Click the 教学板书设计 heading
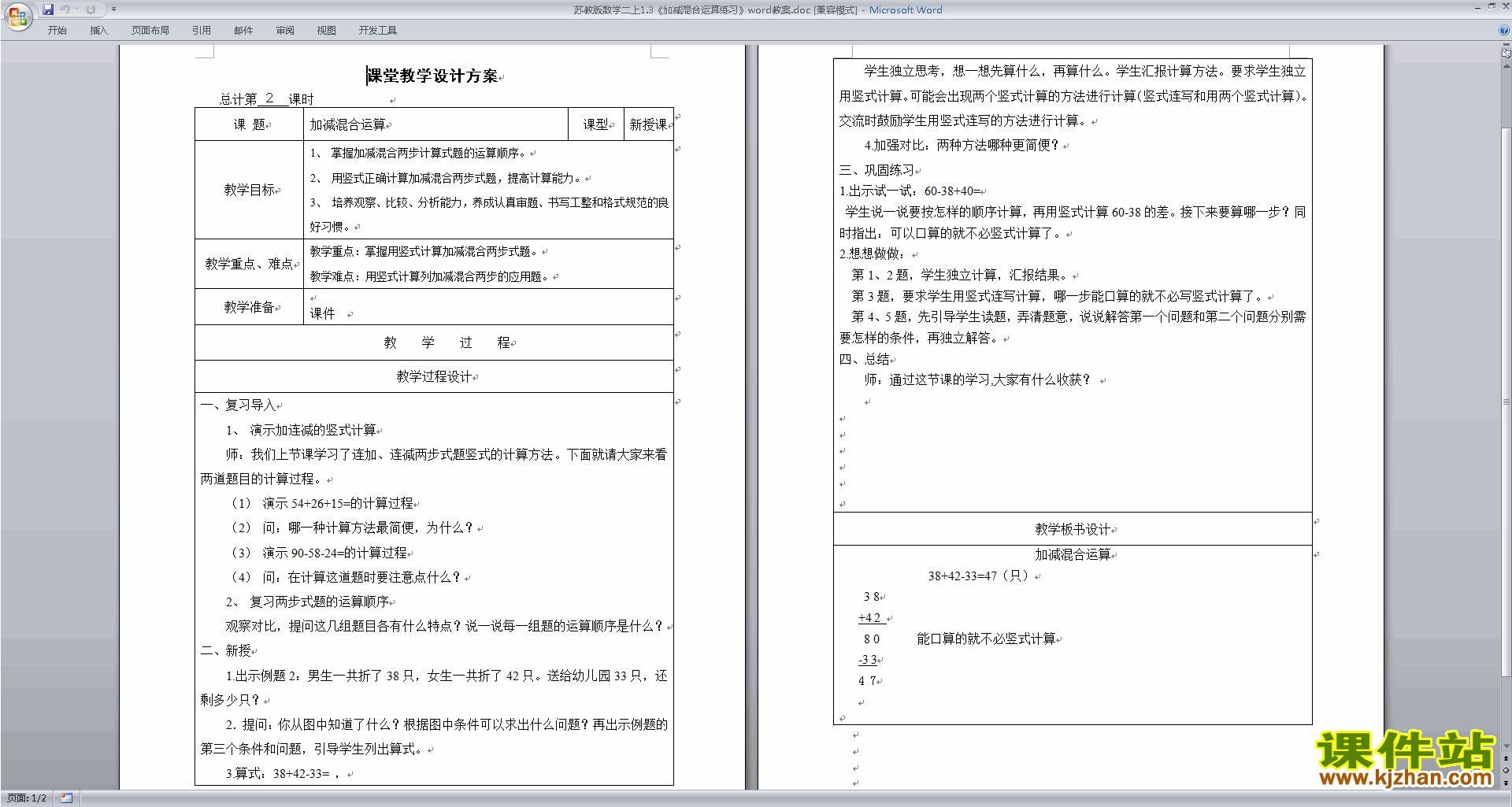 point(1073,529)
